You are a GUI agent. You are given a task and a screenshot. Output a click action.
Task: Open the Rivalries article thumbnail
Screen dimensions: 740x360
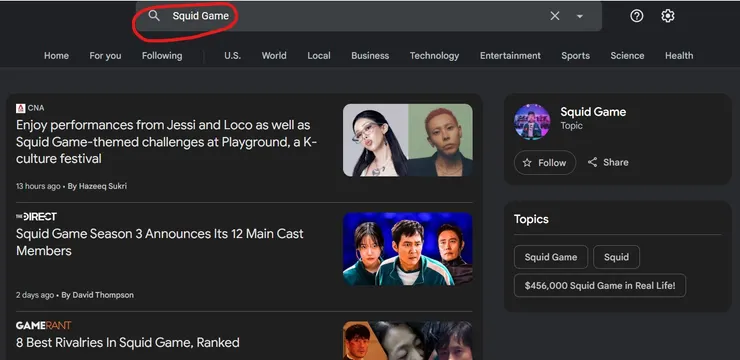[x=408, y=340]
